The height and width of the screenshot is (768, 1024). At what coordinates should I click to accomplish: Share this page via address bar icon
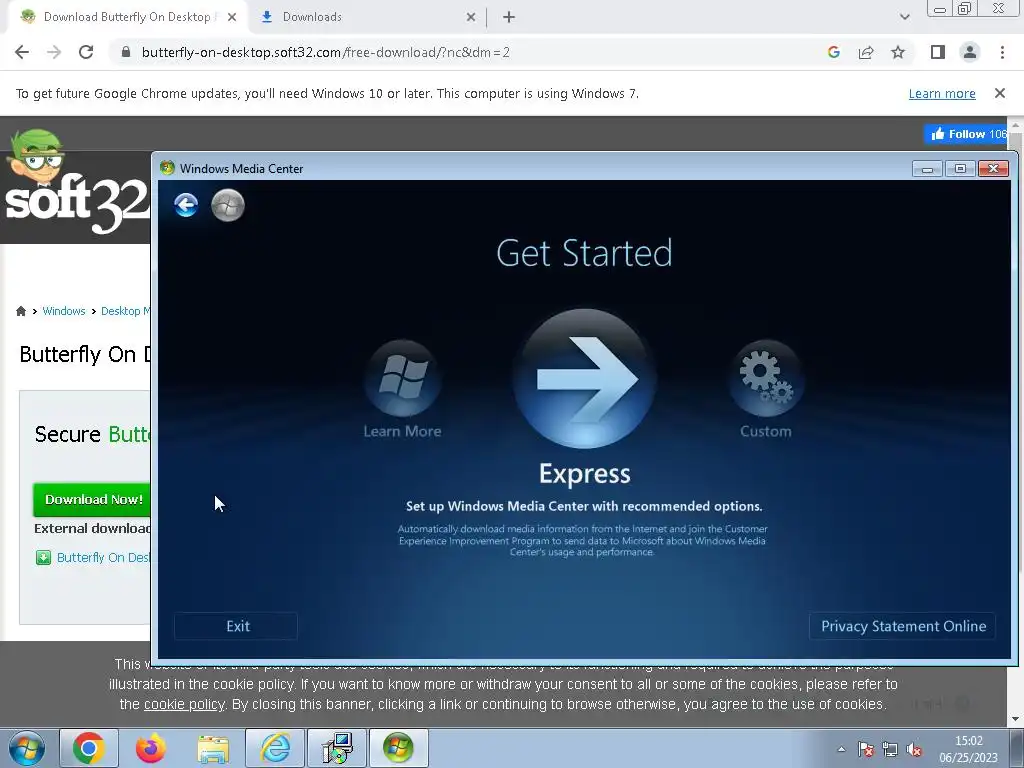[866, 52]
